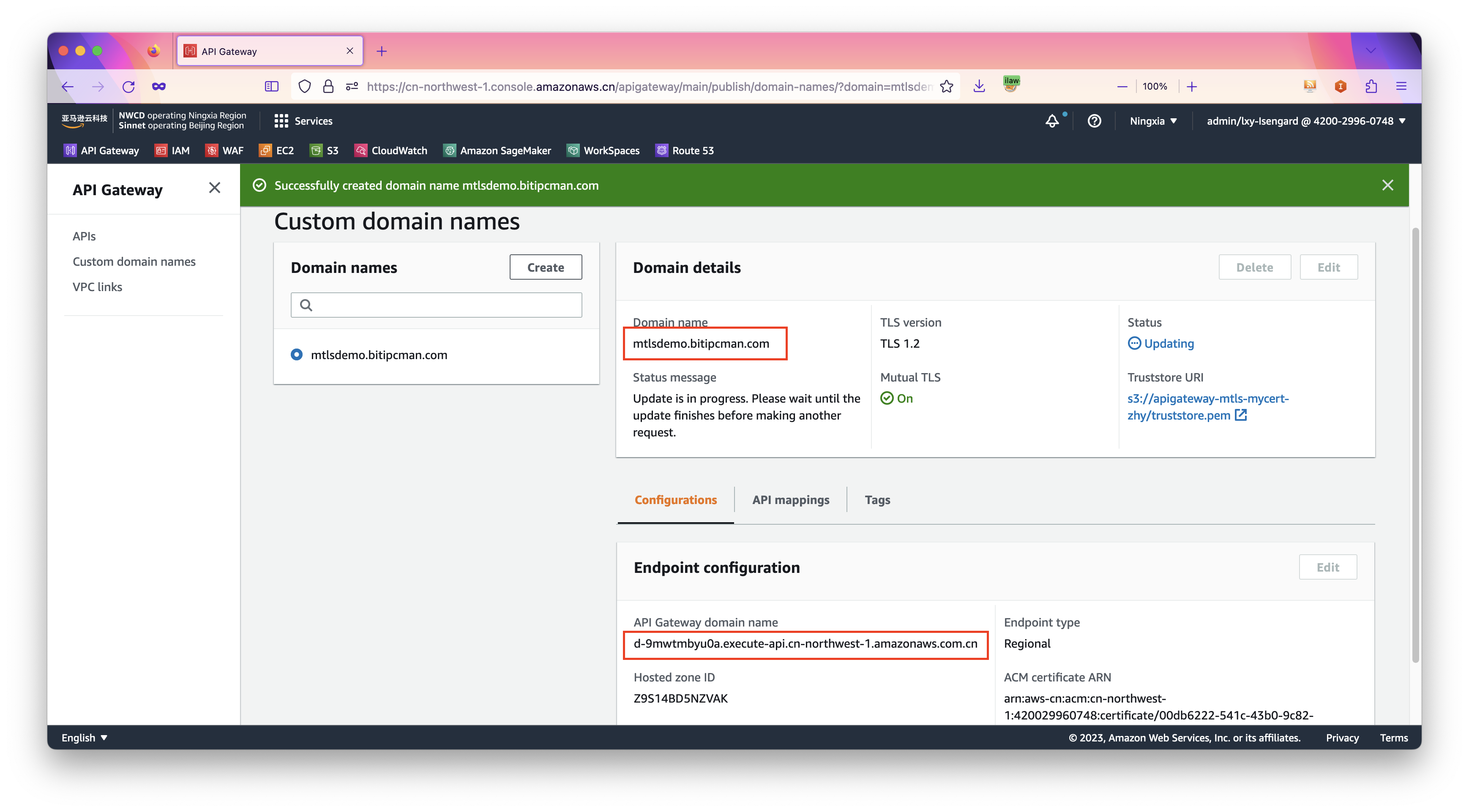1469x812 pixels.
Task: Toggle the Firefox sidebar icon
Action: pos(271,87)
